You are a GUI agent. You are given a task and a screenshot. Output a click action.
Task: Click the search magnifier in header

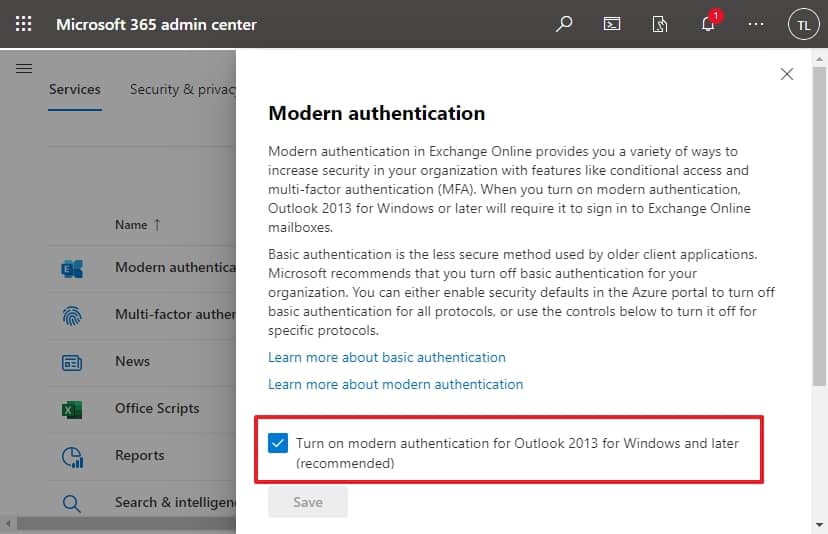click(x=564, y=24)
